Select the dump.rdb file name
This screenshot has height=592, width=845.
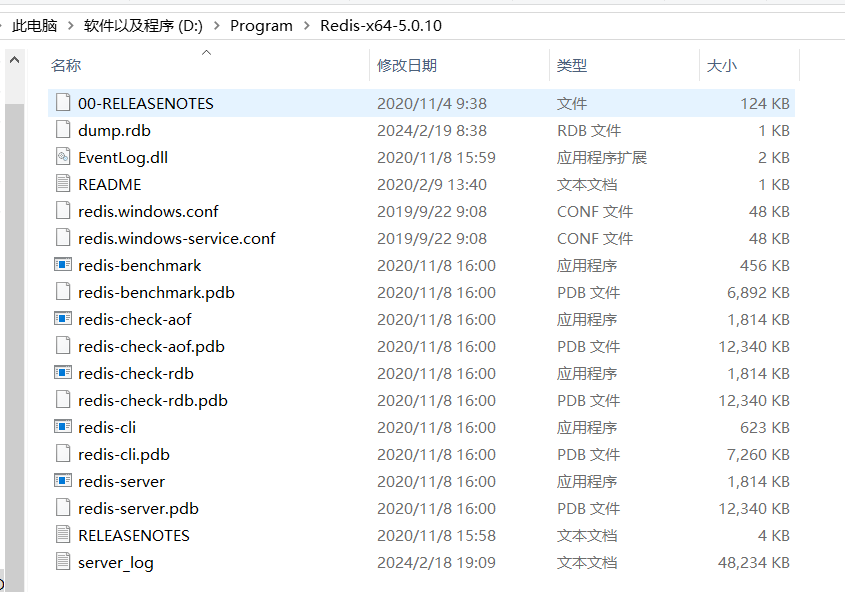click(x=114, y=130)
